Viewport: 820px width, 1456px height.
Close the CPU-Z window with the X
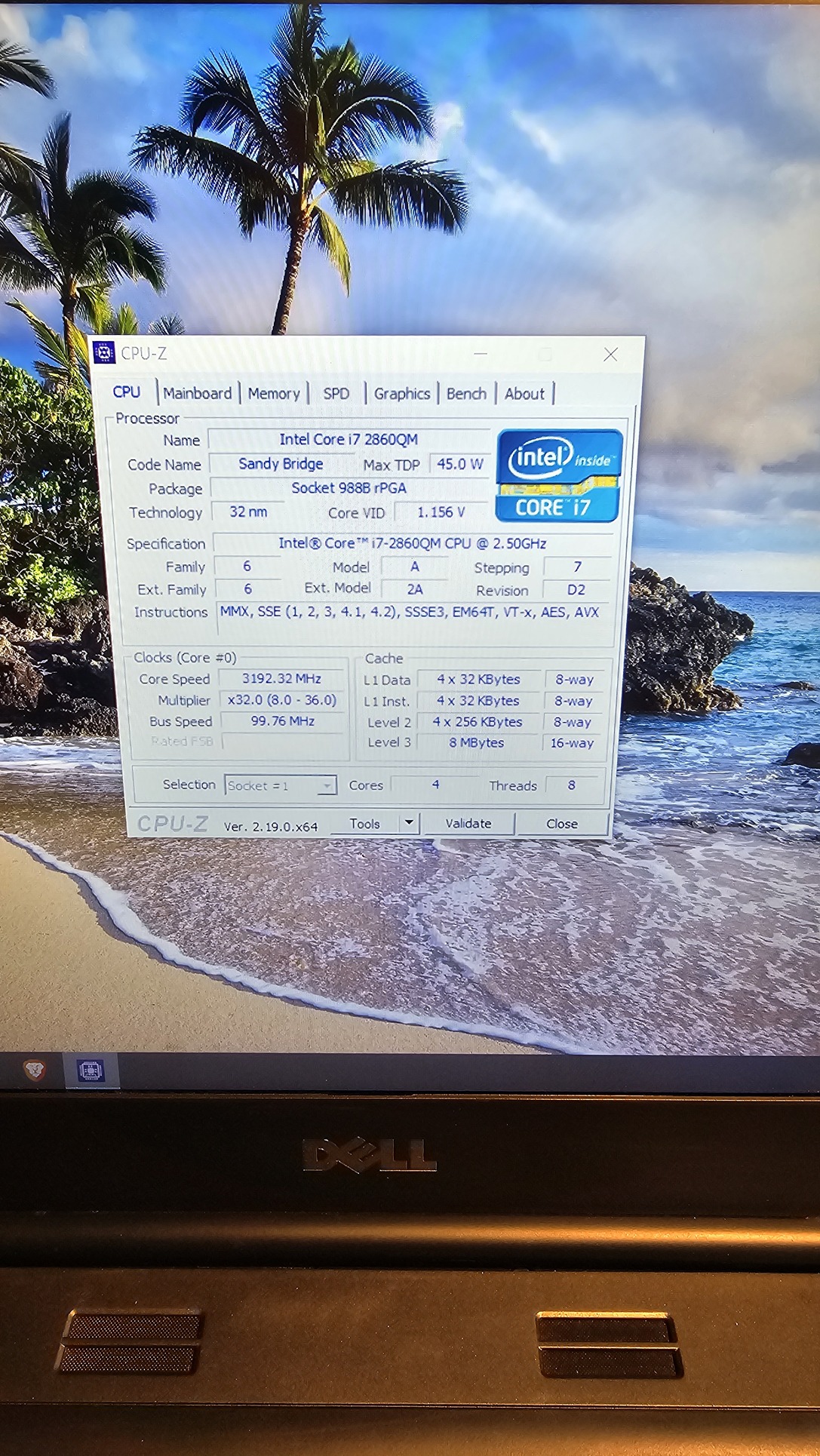[610, 355]
